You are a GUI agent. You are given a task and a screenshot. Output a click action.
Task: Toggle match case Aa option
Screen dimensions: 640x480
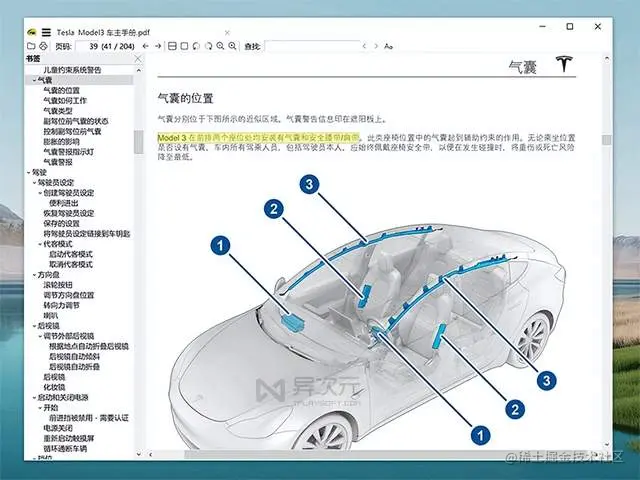click(x=388, y=47)
